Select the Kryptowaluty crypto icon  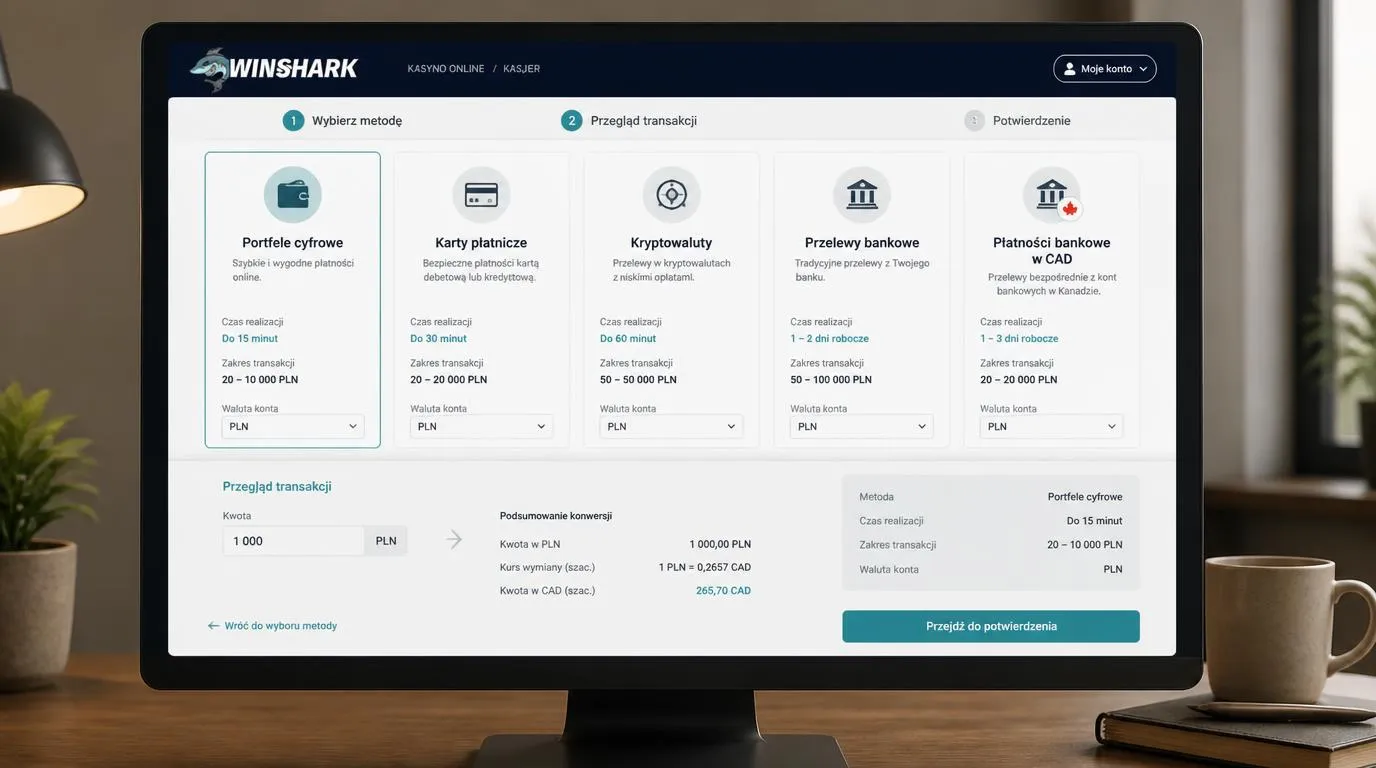[671, 195]
